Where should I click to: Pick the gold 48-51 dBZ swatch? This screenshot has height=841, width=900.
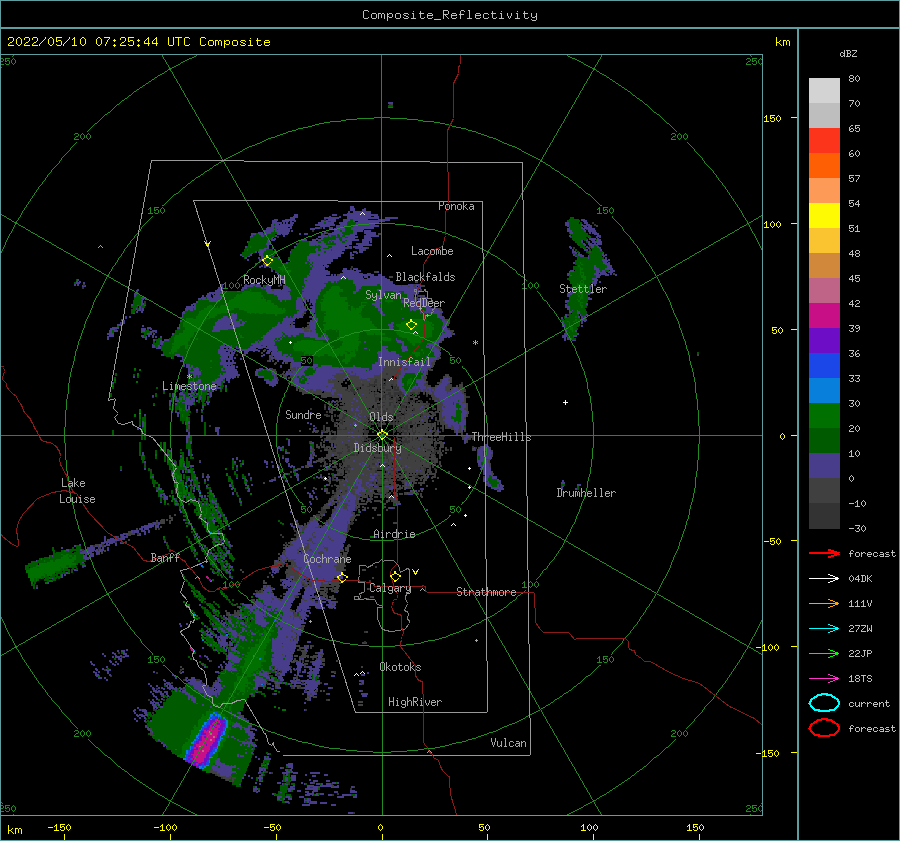pos(824,240)
